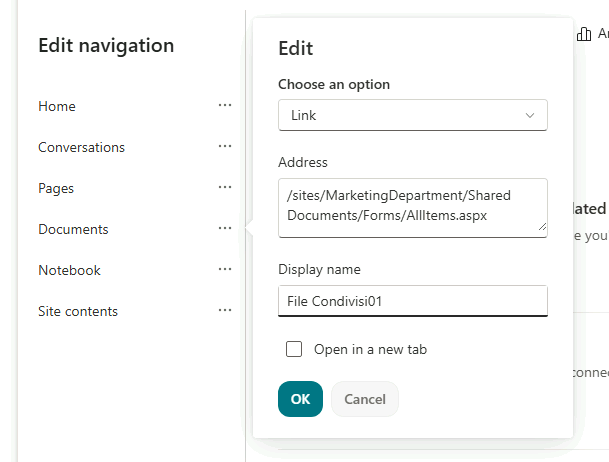Image resolution: width=609 pixels, height=462 pixels.
Task: Select the Site contents navigation link
Action: (x=78, y=311)
